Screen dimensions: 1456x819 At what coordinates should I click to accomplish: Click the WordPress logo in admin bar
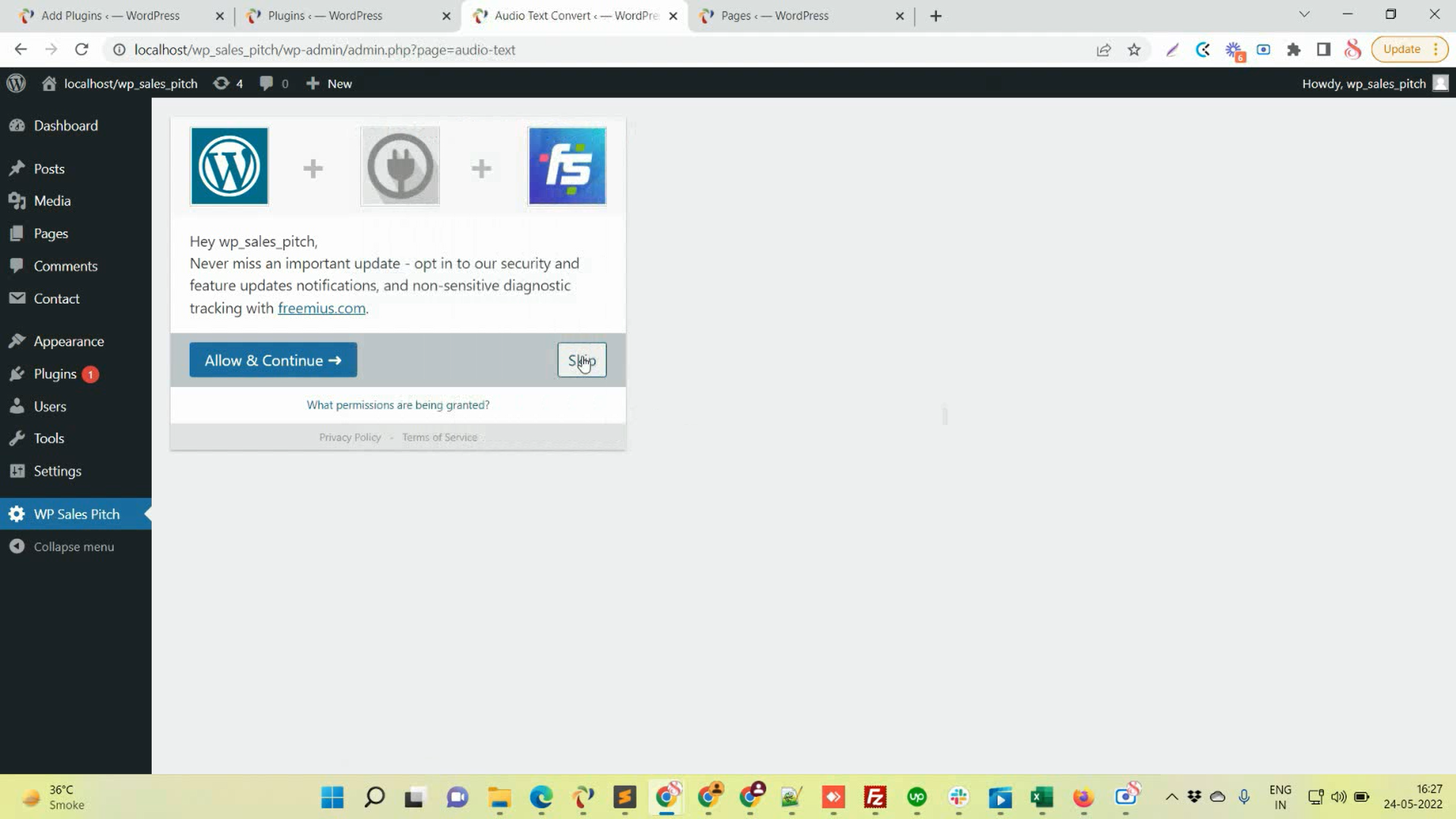(x=16, y=83)
